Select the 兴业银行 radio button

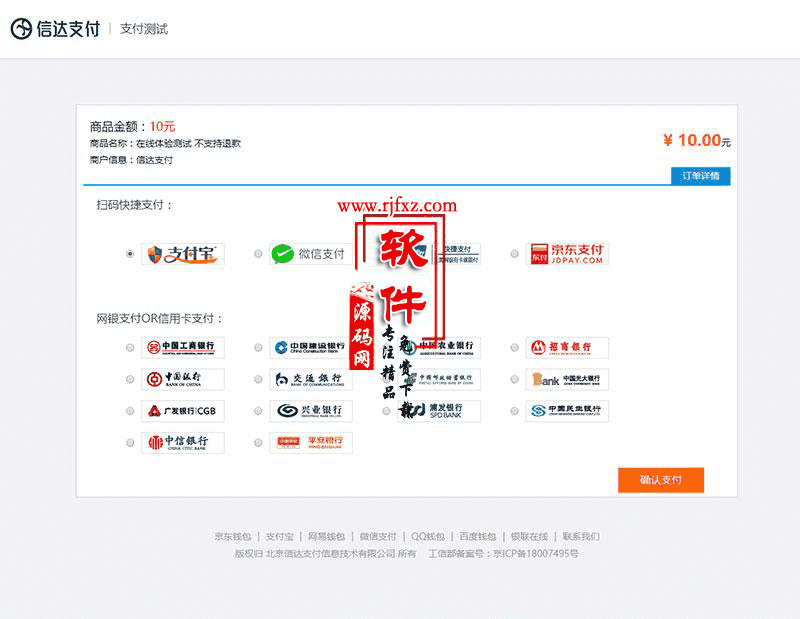258,411
